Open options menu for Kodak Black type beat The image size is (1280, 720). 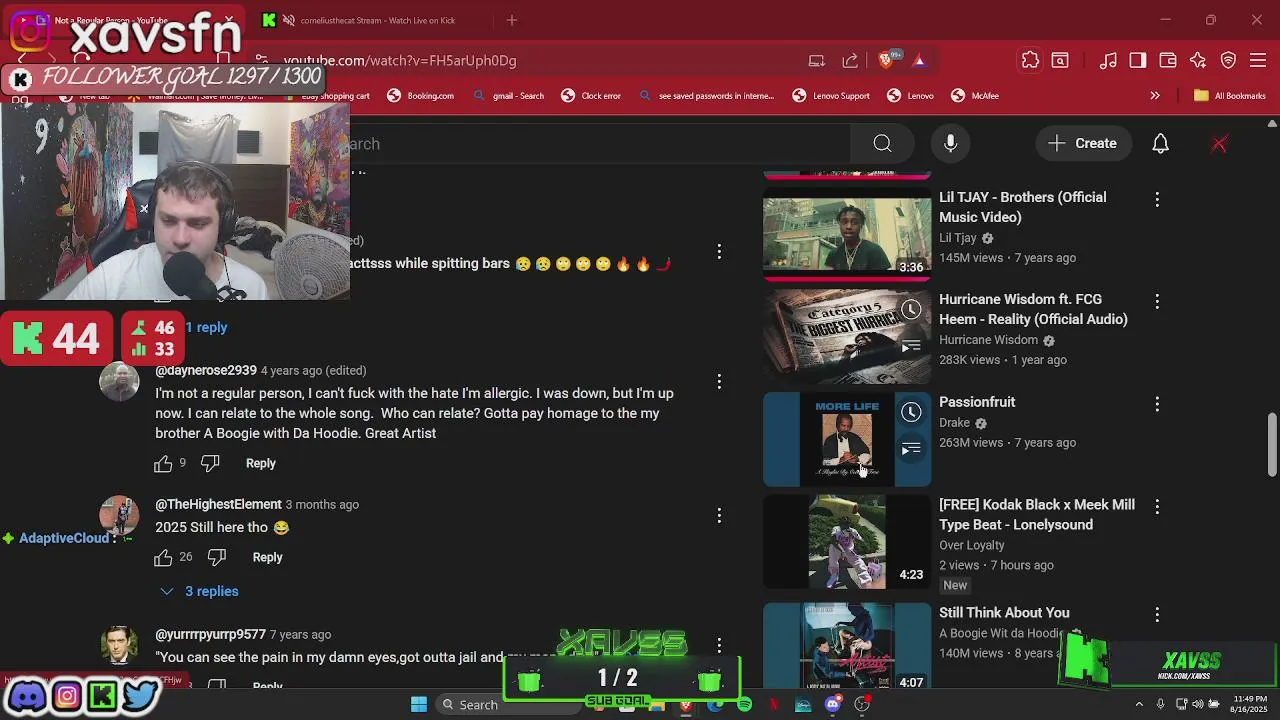pyautogui.click(x=1157, y=507)
